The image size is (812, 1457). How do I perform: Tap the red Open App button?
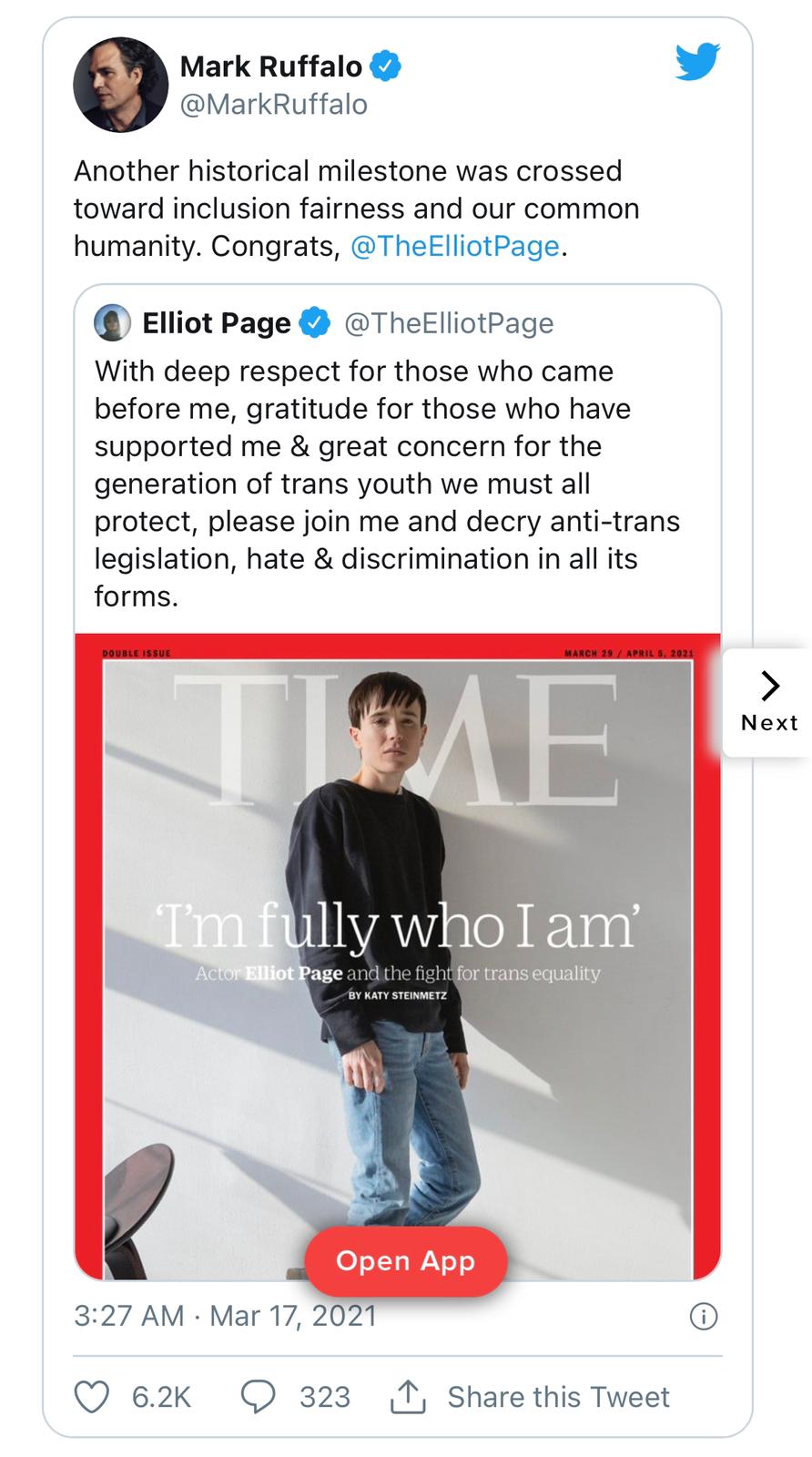pyautogui.click(x=405, y=1261)
